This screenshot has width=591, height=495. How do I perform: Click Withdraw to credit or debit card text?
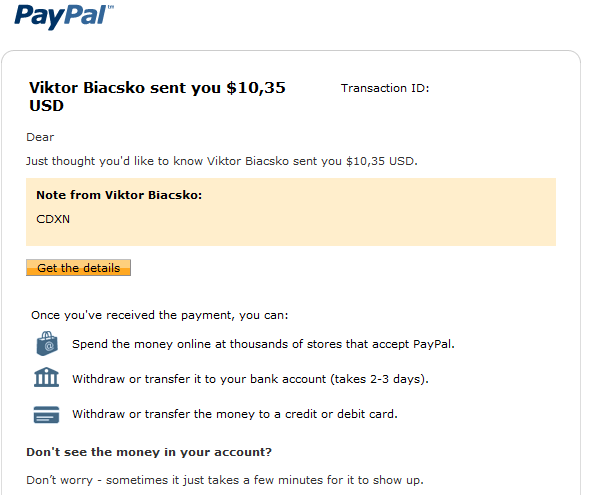tap(235, 414)
